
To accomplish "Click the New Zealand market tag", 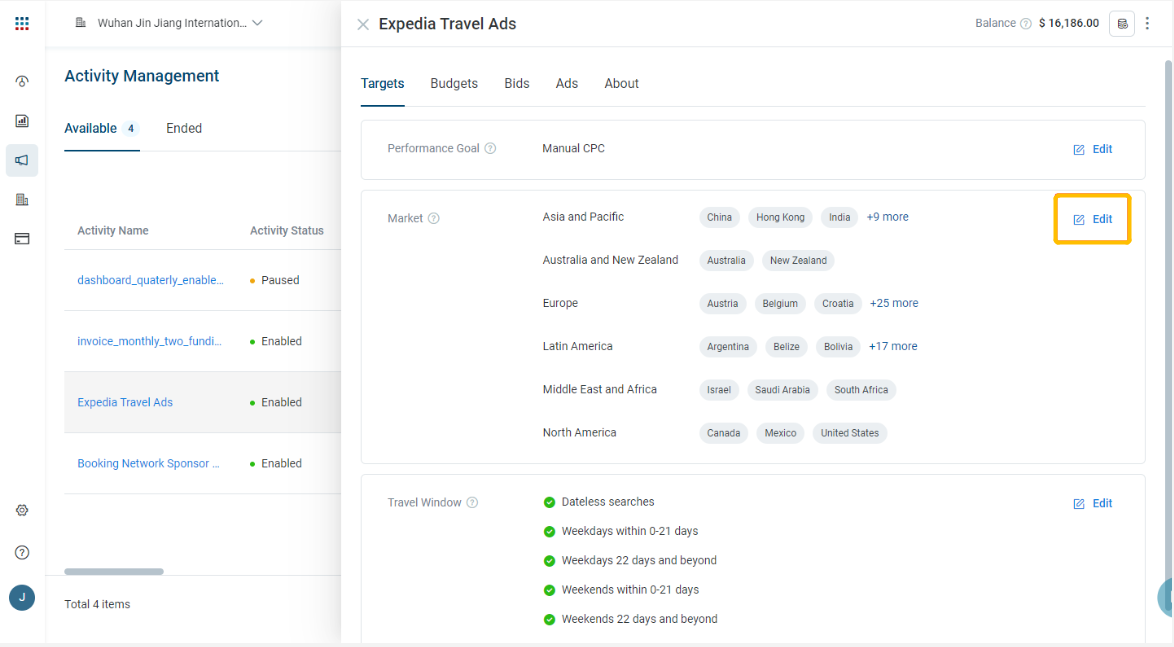I will click(798, 261).
